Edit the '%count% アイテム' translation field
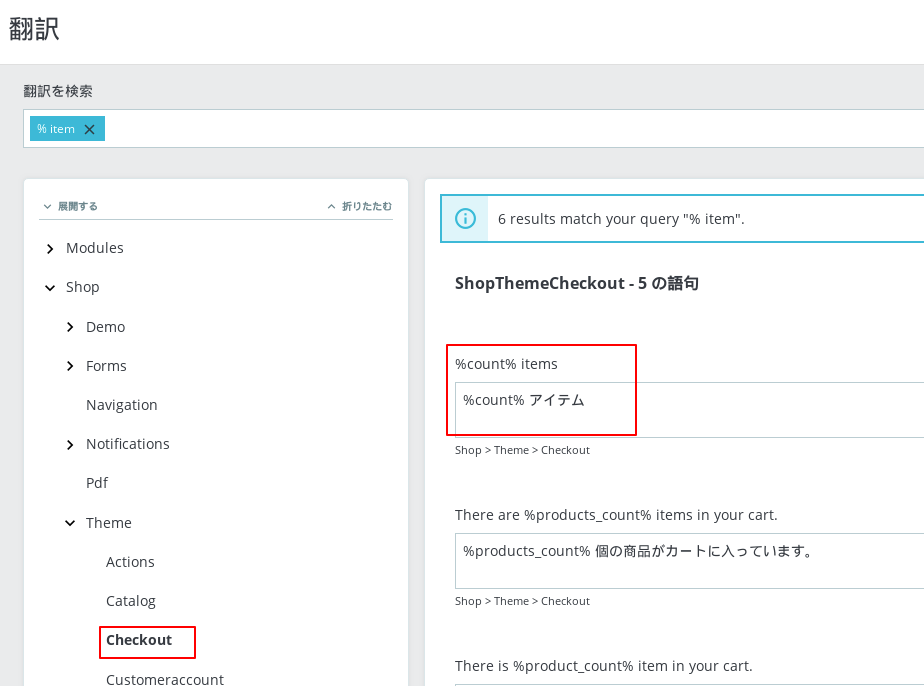This screenshot has height=686, width=924. pos(689,410)
